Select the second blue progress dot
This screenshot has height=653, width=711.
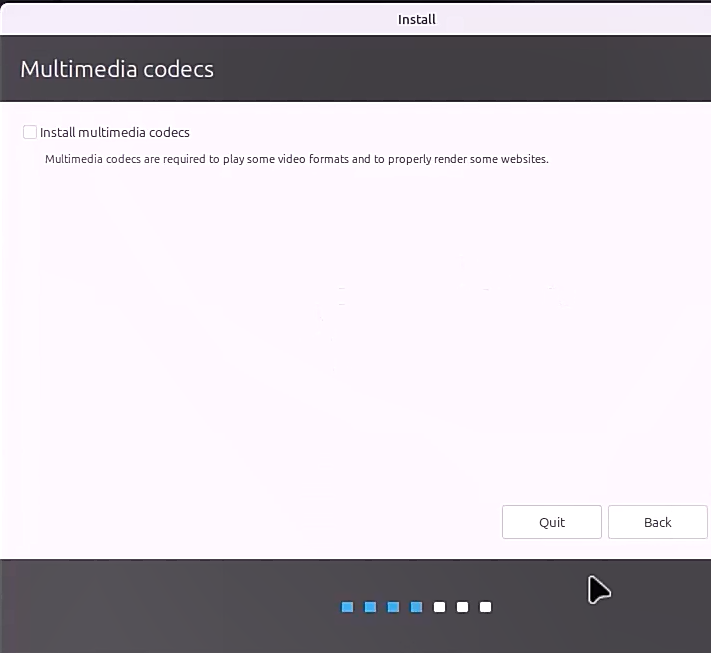pos(370,607)
